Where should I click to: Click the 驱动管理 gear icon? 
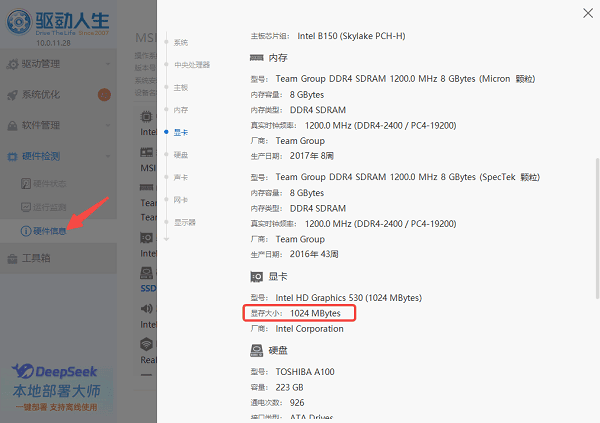click(x=13, y=64)
